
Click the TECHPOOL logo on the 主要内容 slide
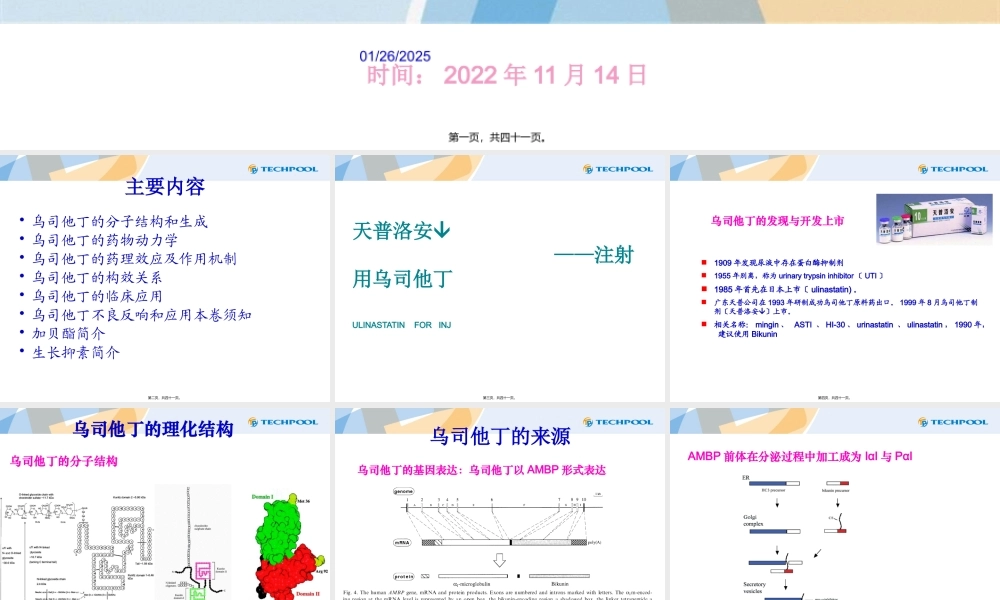click(x=285, y=169)
